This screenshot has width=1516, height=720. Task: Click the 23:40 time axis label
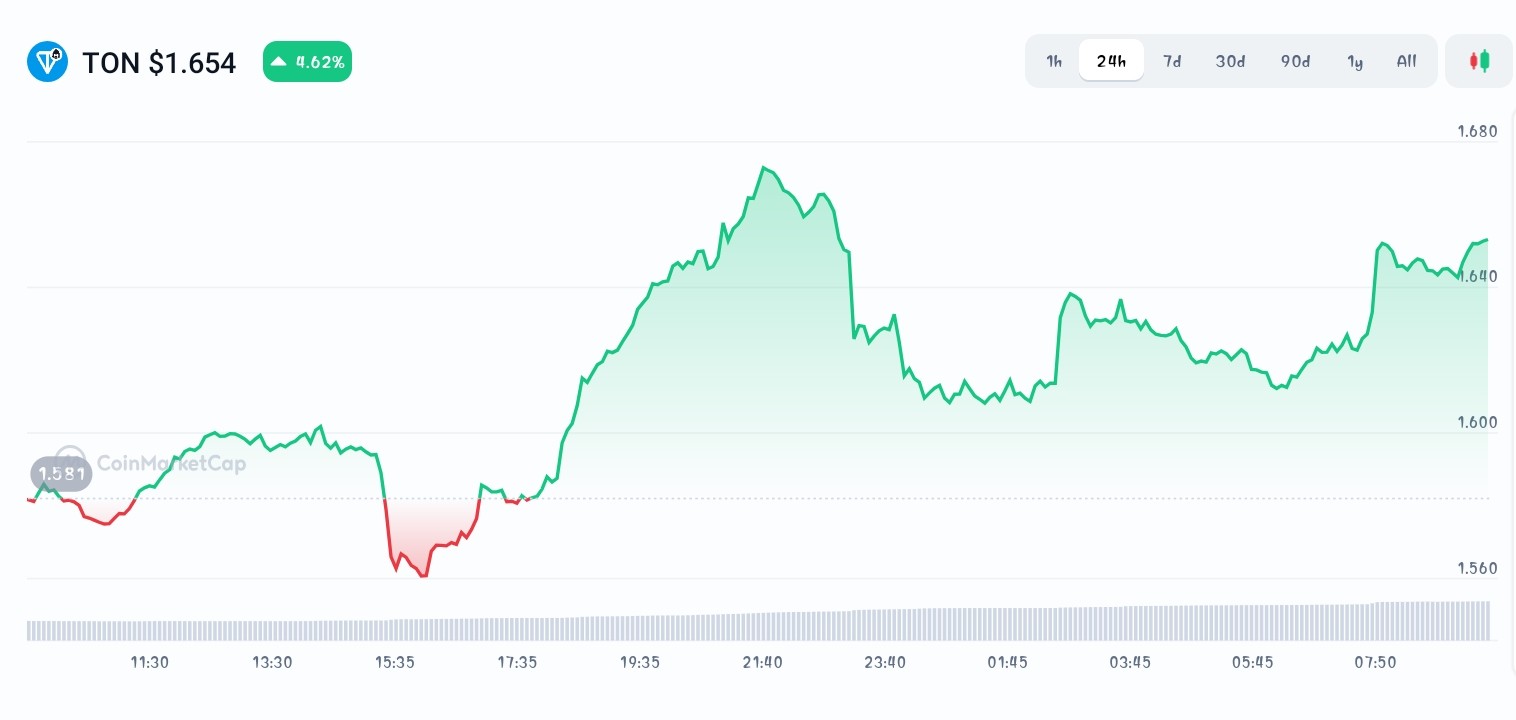click(x=885, y=662)
